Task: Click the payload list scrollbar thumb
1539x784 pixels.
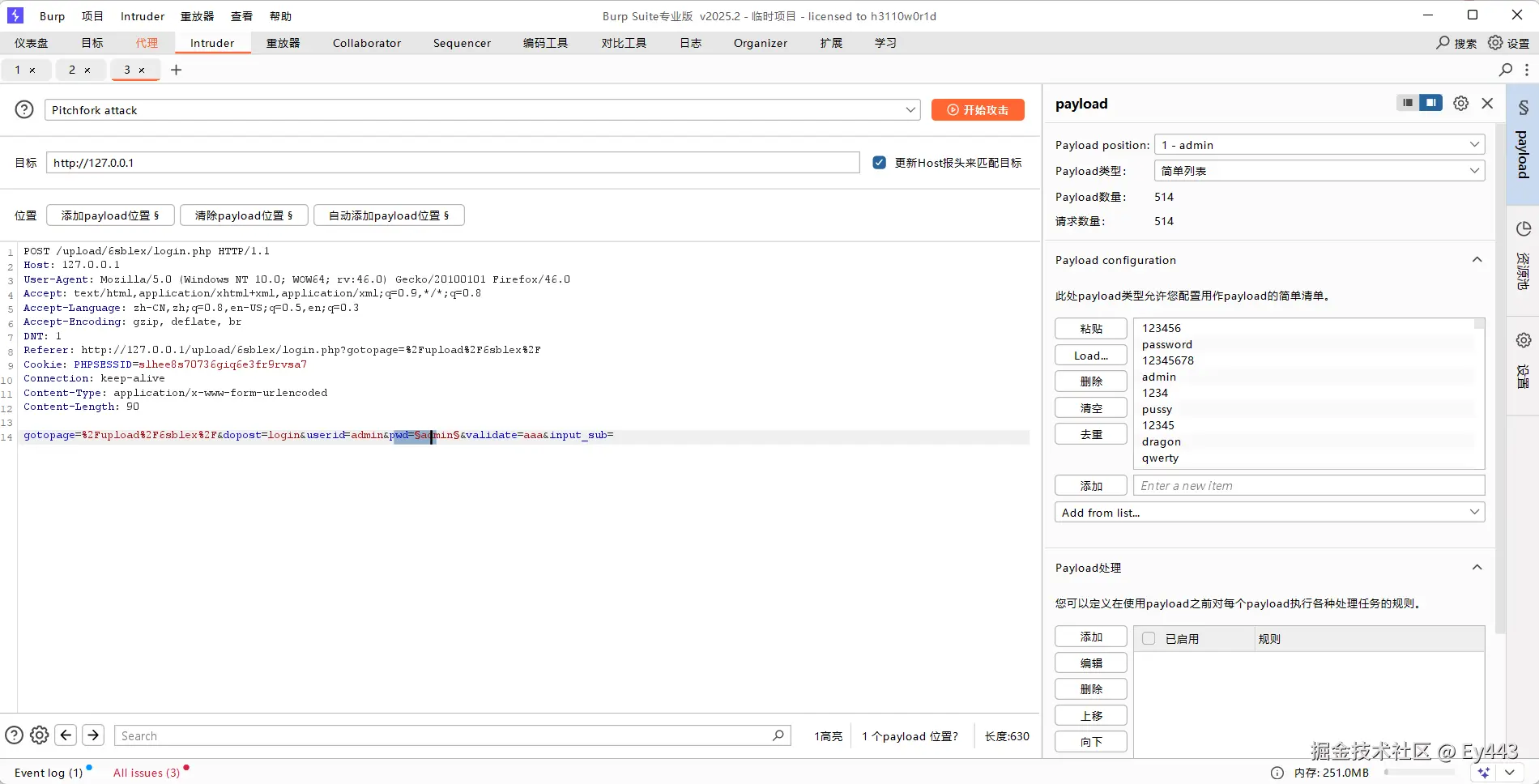Action: click(1480, 324)
